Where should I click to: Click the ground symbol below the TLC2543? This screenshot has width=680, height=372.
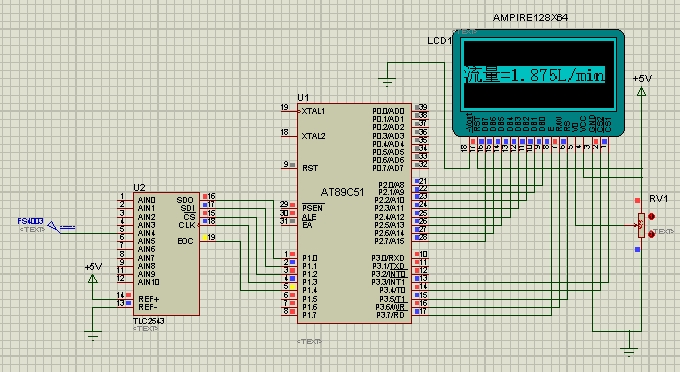tap(93, 335)
